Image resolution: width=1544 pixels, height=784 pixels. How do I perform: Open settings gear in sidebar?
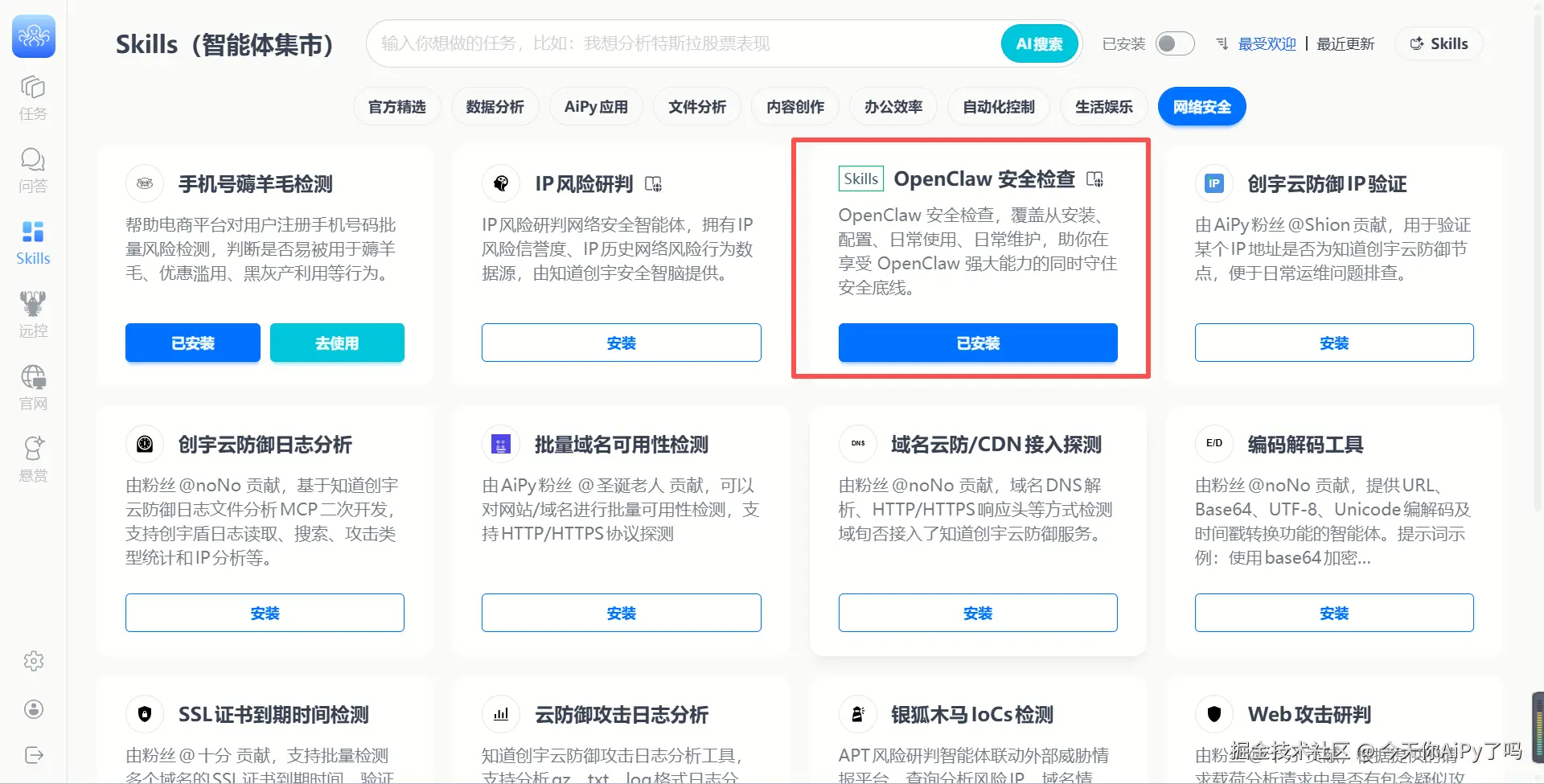pos(34,661)
